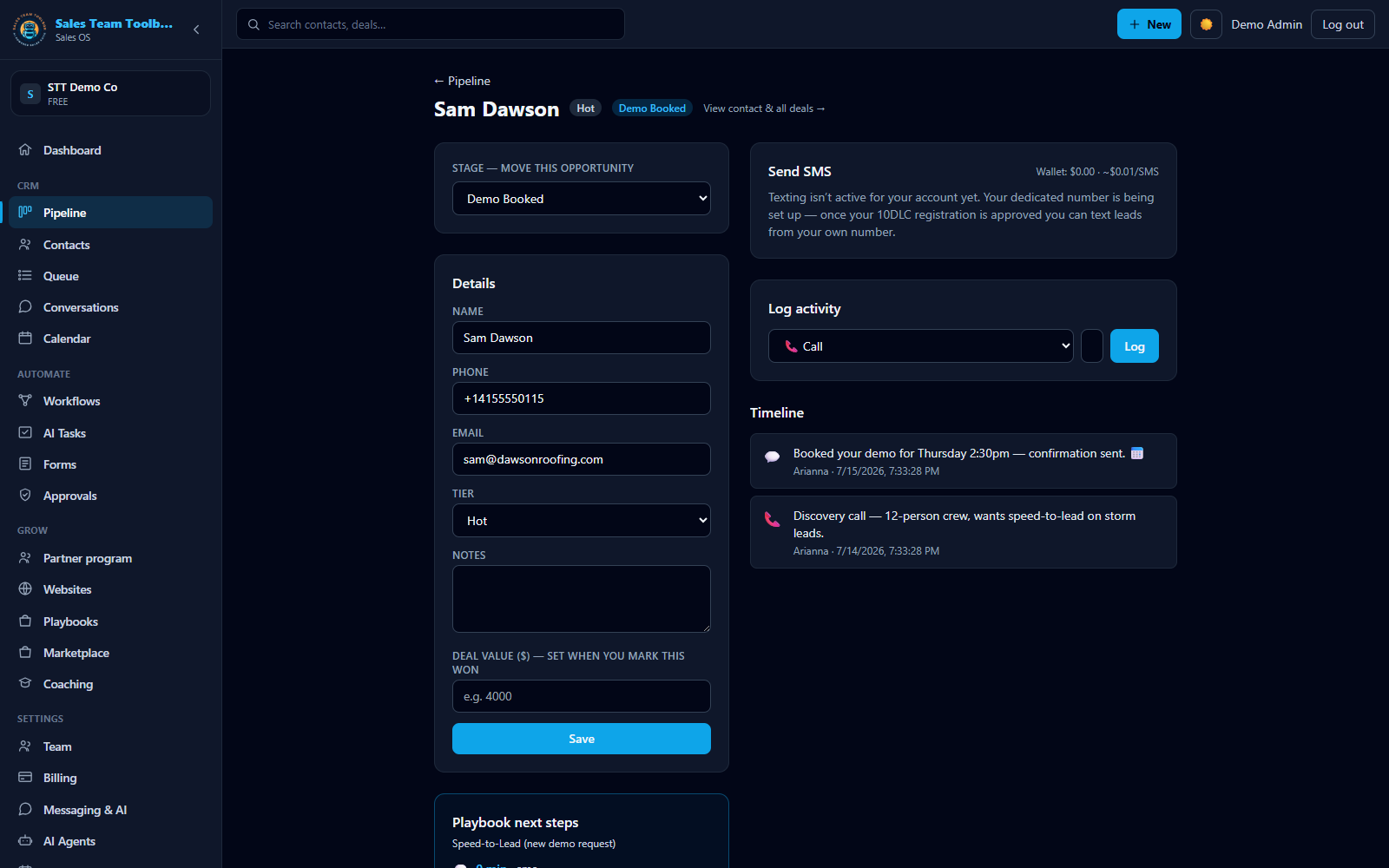Screen dimensions: 1389x868
Task: Open the Marketplace menu item
Action: (110, 653)
